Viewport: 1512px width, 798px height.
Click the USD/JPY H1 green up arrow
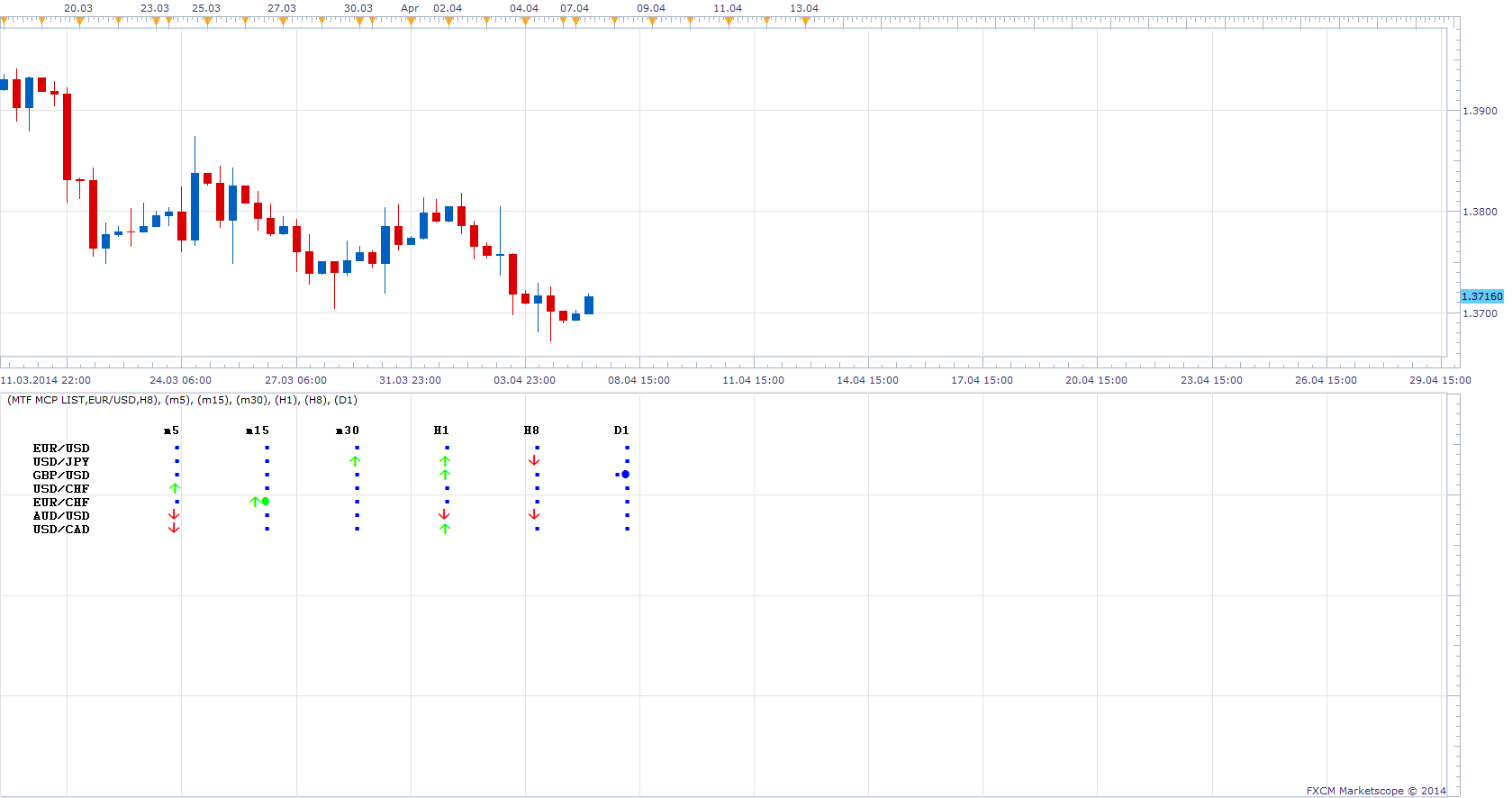[x=445, y=461]
